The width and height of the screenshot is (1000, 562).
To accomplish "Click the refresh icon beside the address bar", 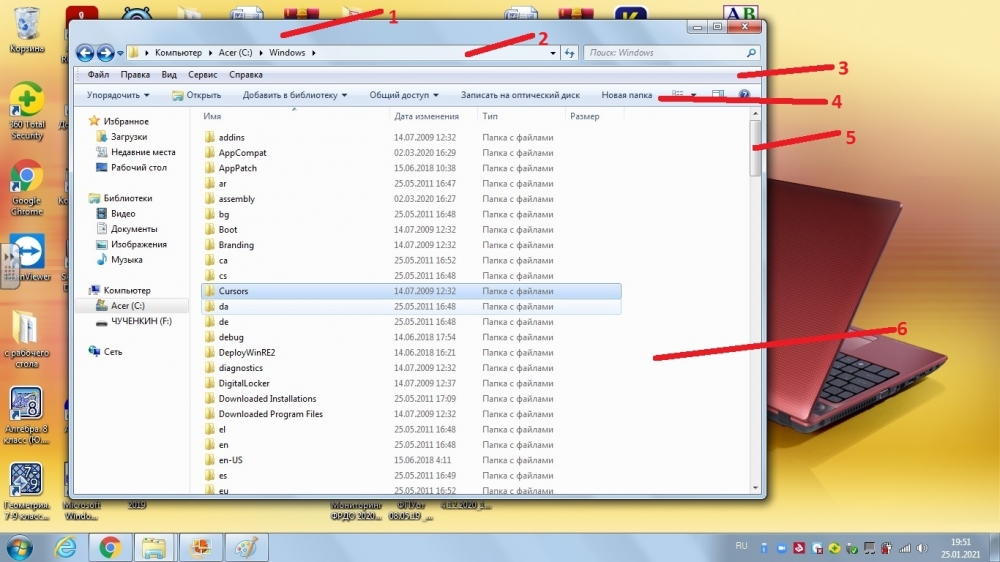I will click(569, 53).
